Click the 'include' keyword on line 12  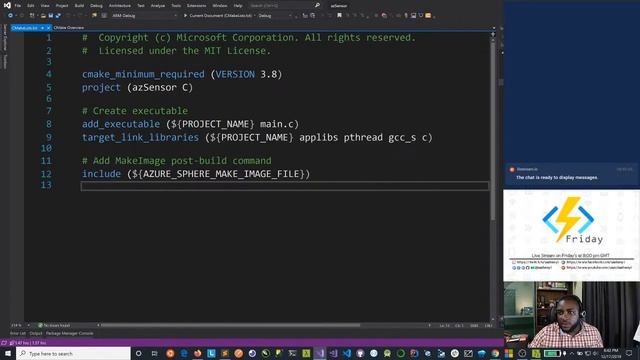pyautogui.click(x=101, y=174)
